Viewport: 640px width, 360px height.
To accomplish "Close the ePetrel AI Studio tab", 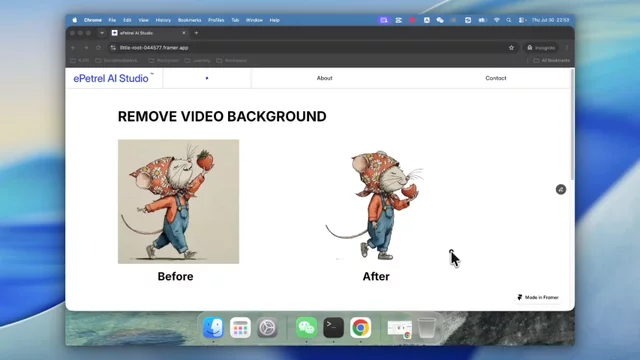I will click(x=184, y=33).
